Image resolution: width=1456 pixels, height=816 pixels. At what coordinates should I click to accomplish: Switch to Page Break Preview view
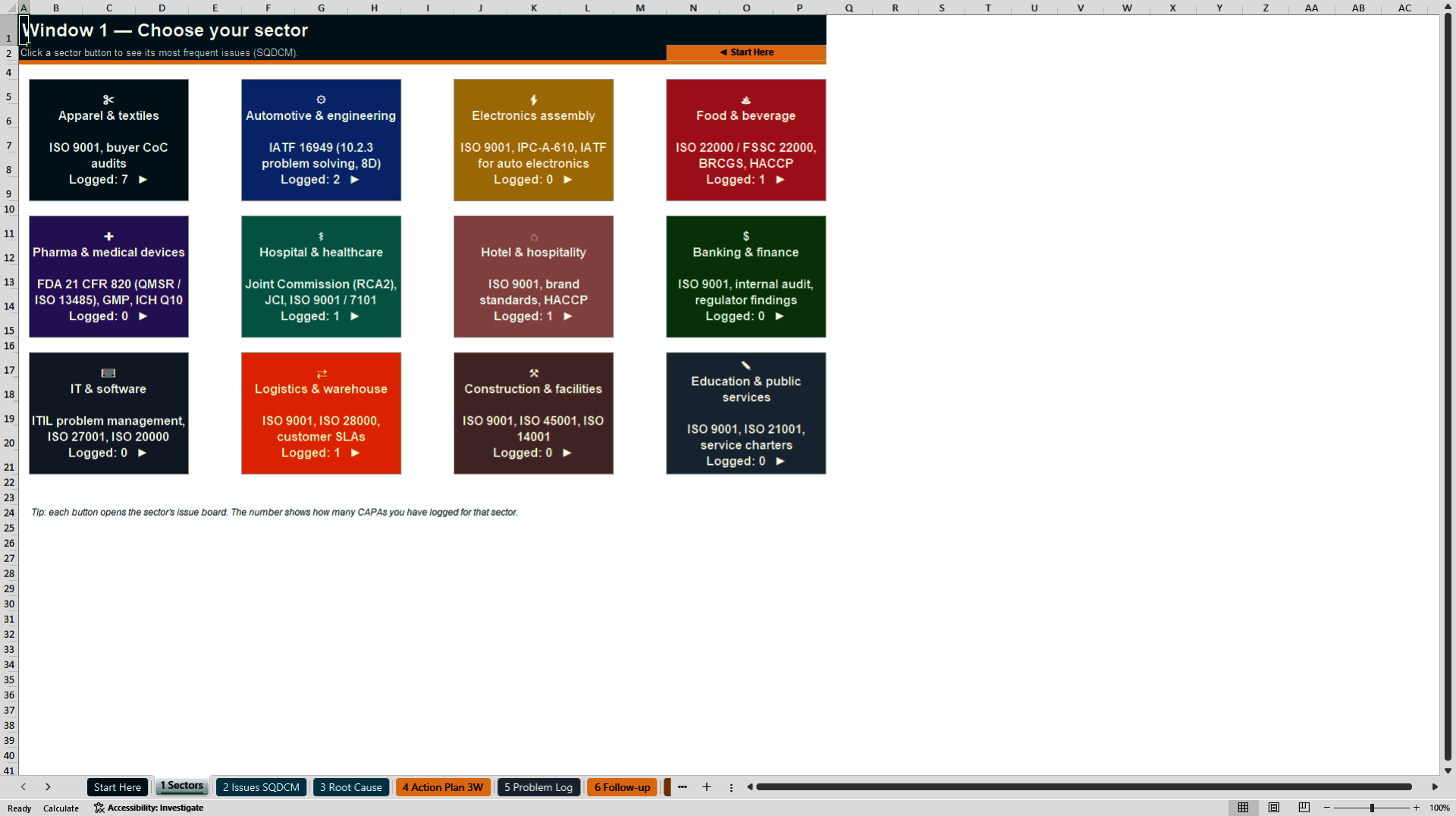pyautogui.click(x=1304, y=808)
